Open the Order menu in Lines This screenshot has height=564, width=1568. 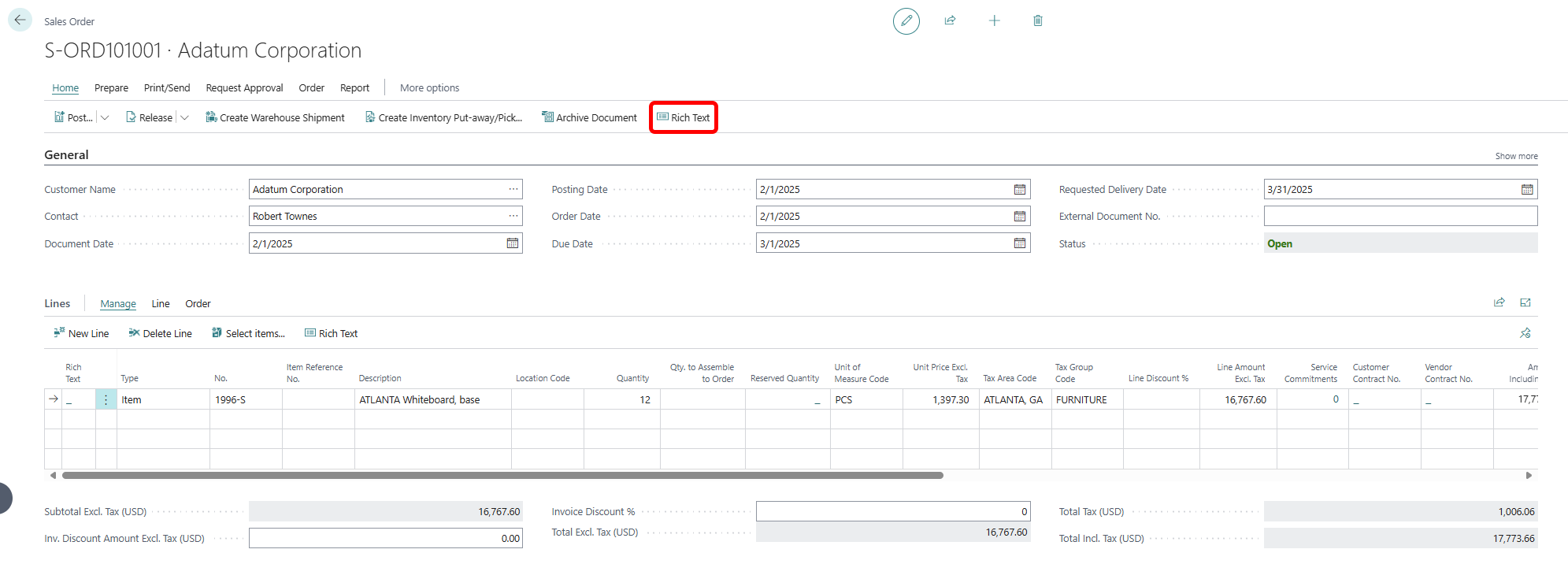[x=198, y=304]
